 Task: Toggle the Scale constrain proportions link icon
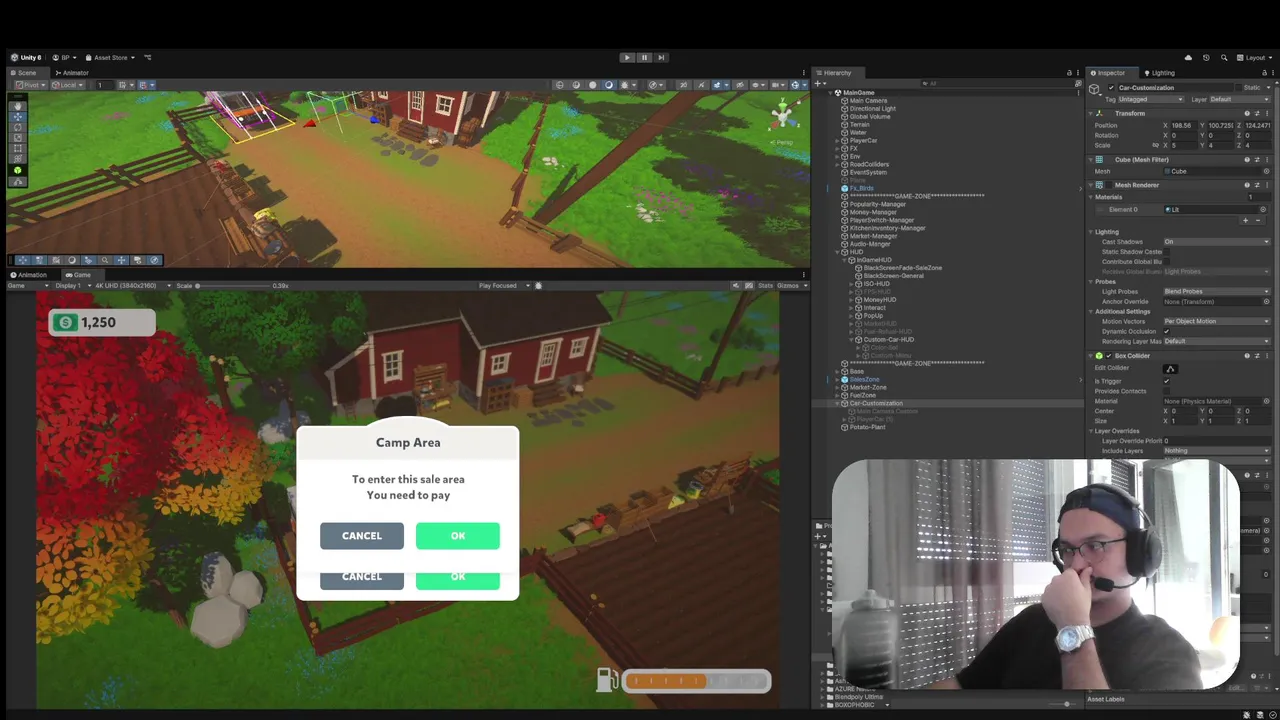pos(1155,146)
